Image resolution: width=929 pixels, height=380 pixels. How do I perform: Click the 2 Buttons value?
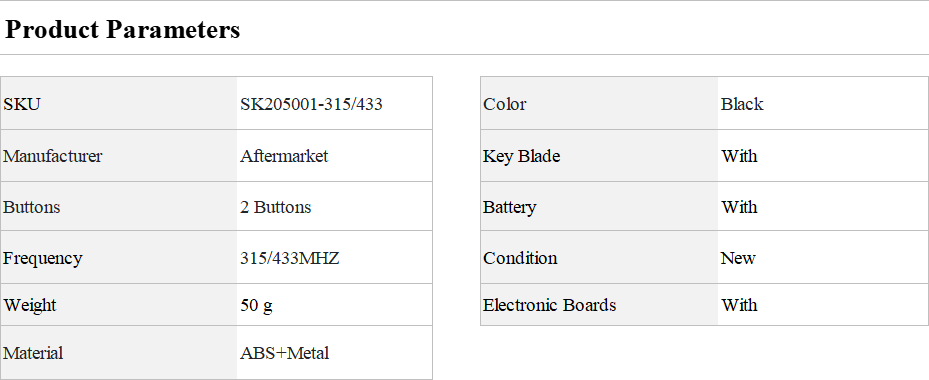click(276, 207)
